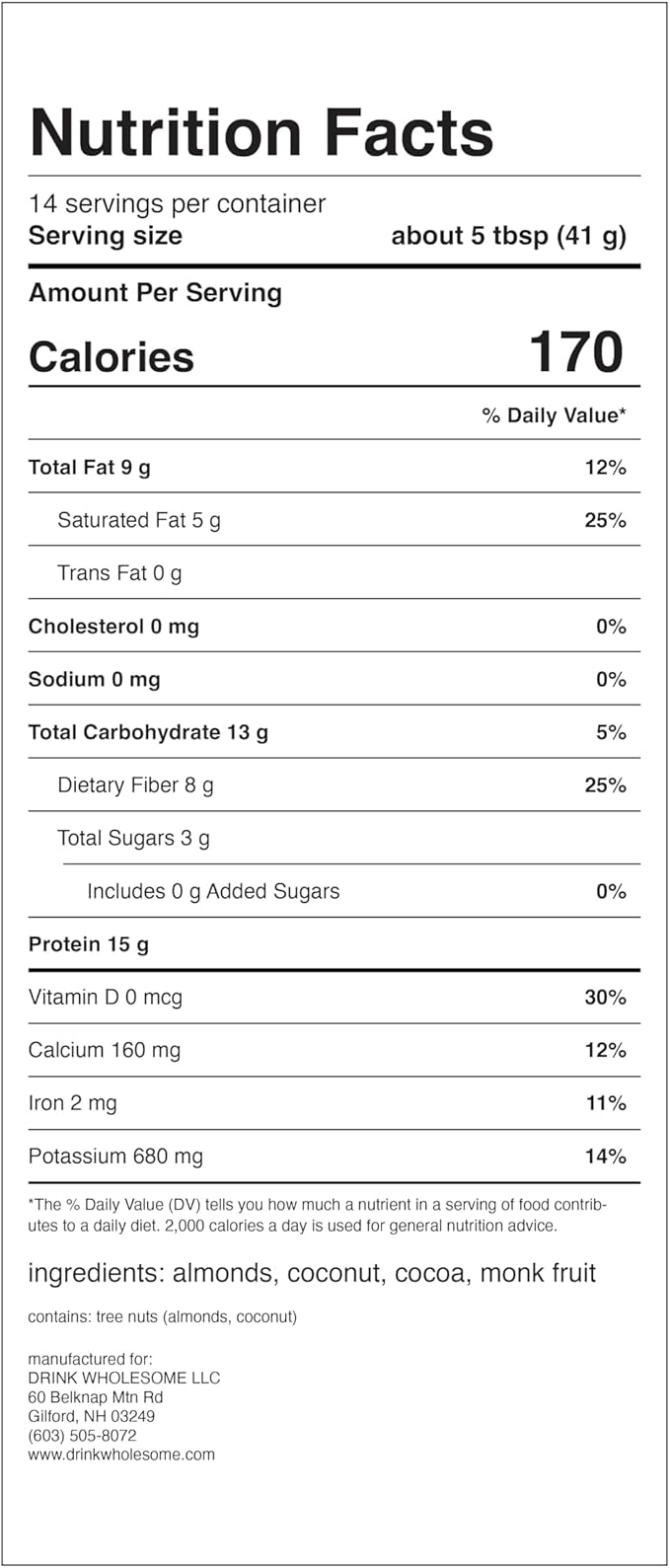Screen dimensions: 670x1568
Task: Click the Dietary Fiber 8 g line
Action: click(x=135, y=785)
